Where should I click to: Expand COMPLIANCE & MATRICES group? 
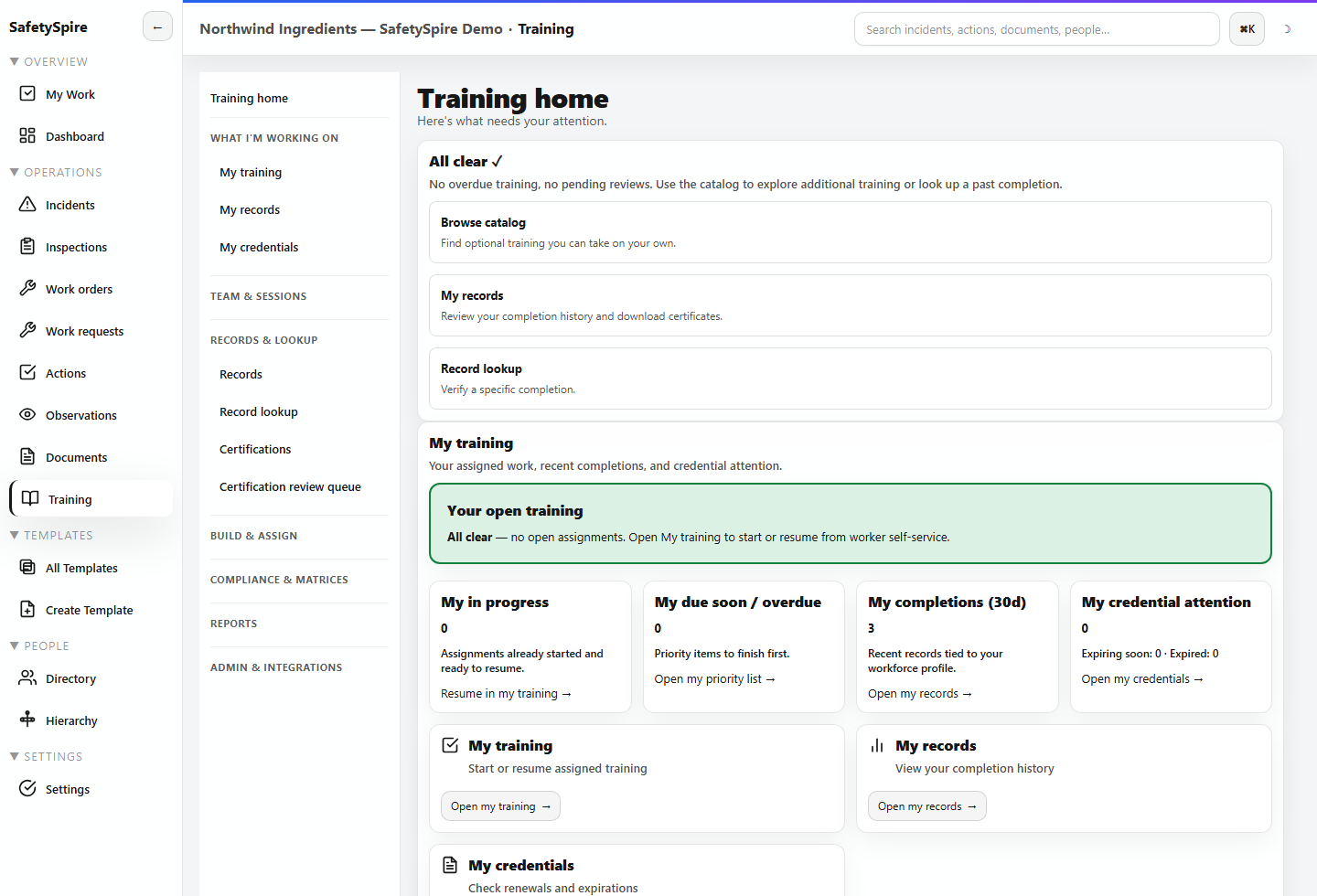point(279,580)
